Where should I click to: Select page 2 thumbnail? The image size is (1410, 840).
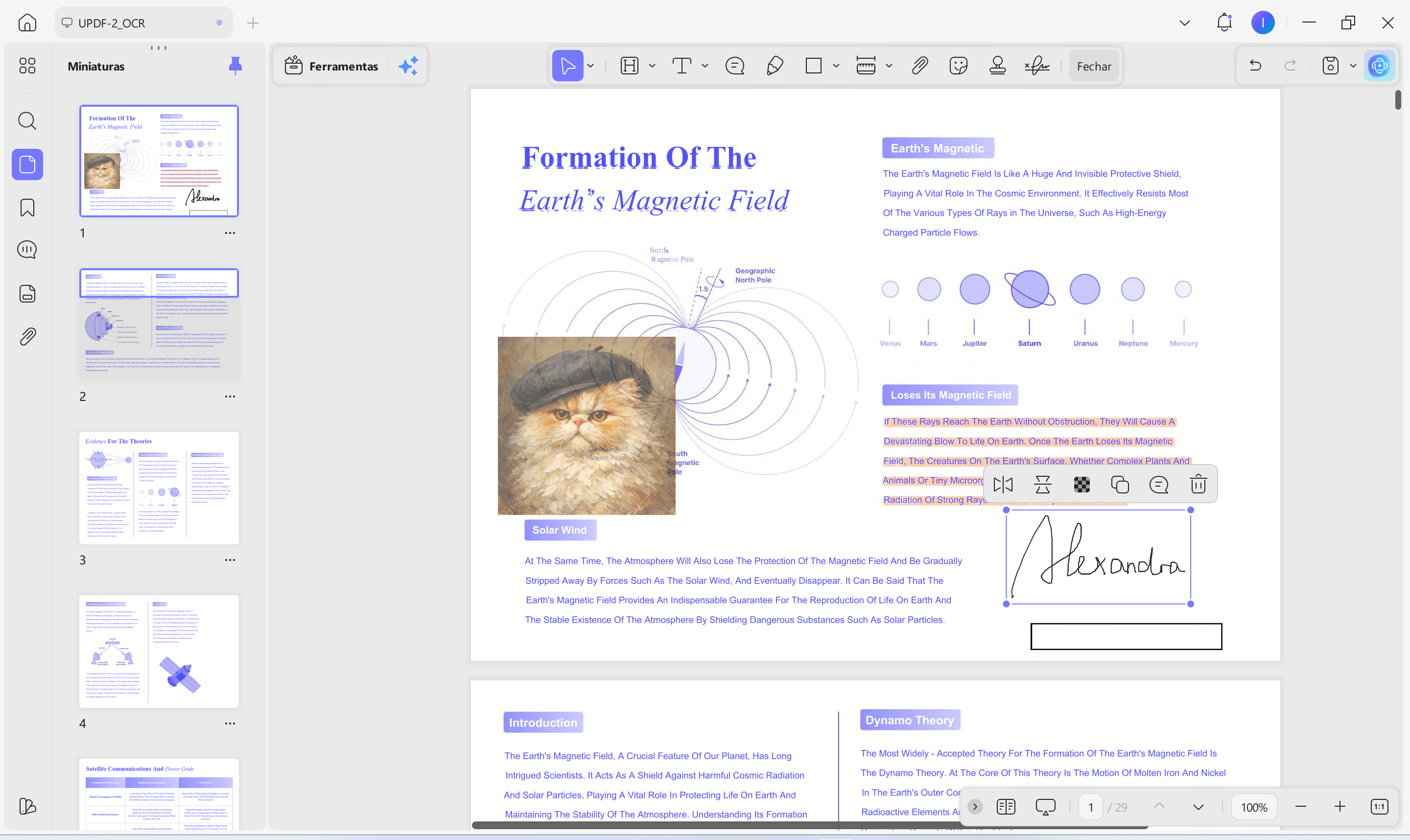(x=159, y=325)
